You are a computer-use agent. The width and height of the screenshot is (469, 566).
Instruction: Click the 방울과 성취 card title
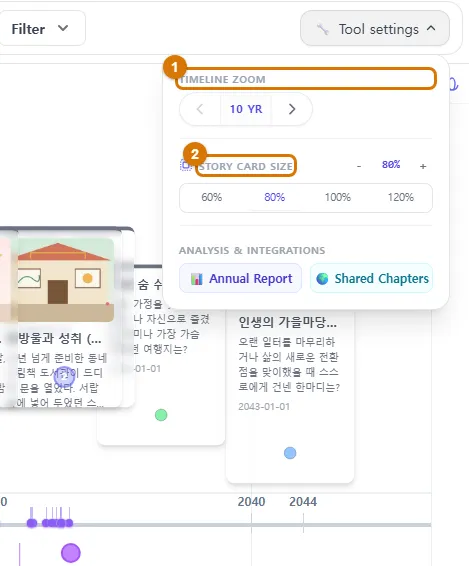point(60,338)
